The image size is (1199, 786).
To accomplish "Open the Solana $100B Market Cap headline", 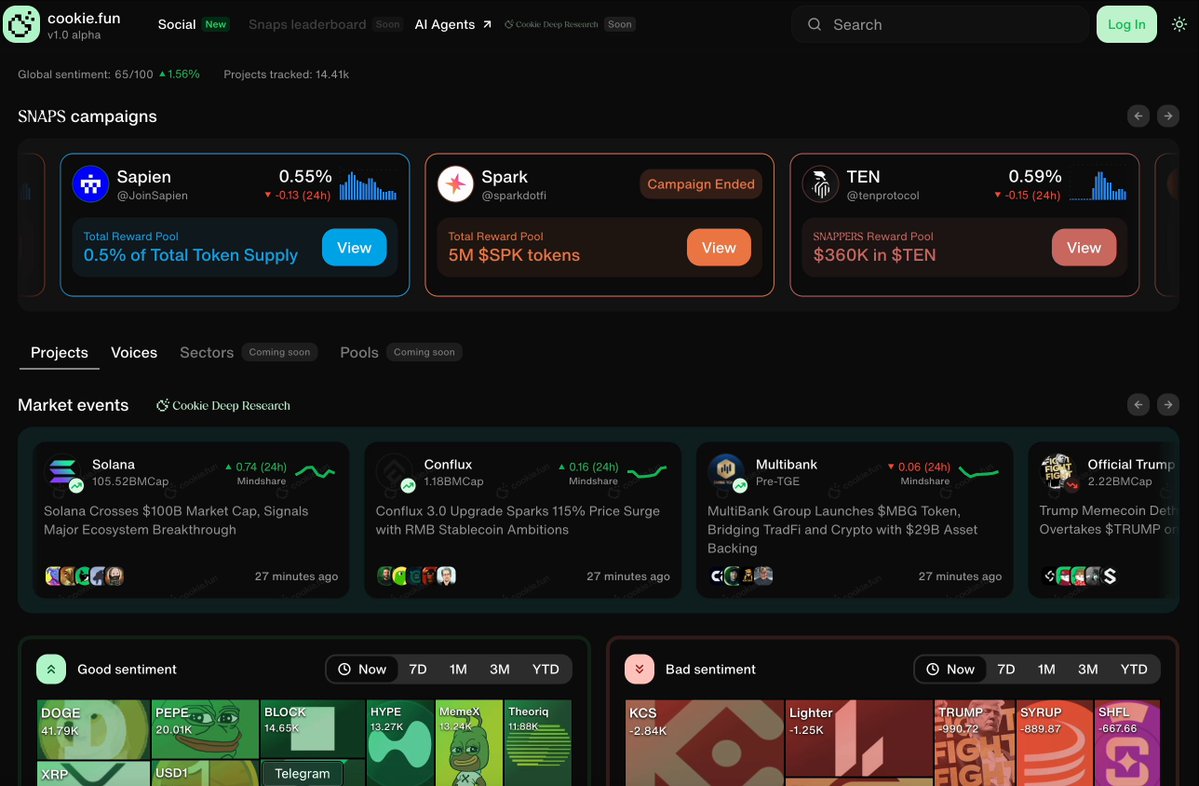I will tap(176, 520).
